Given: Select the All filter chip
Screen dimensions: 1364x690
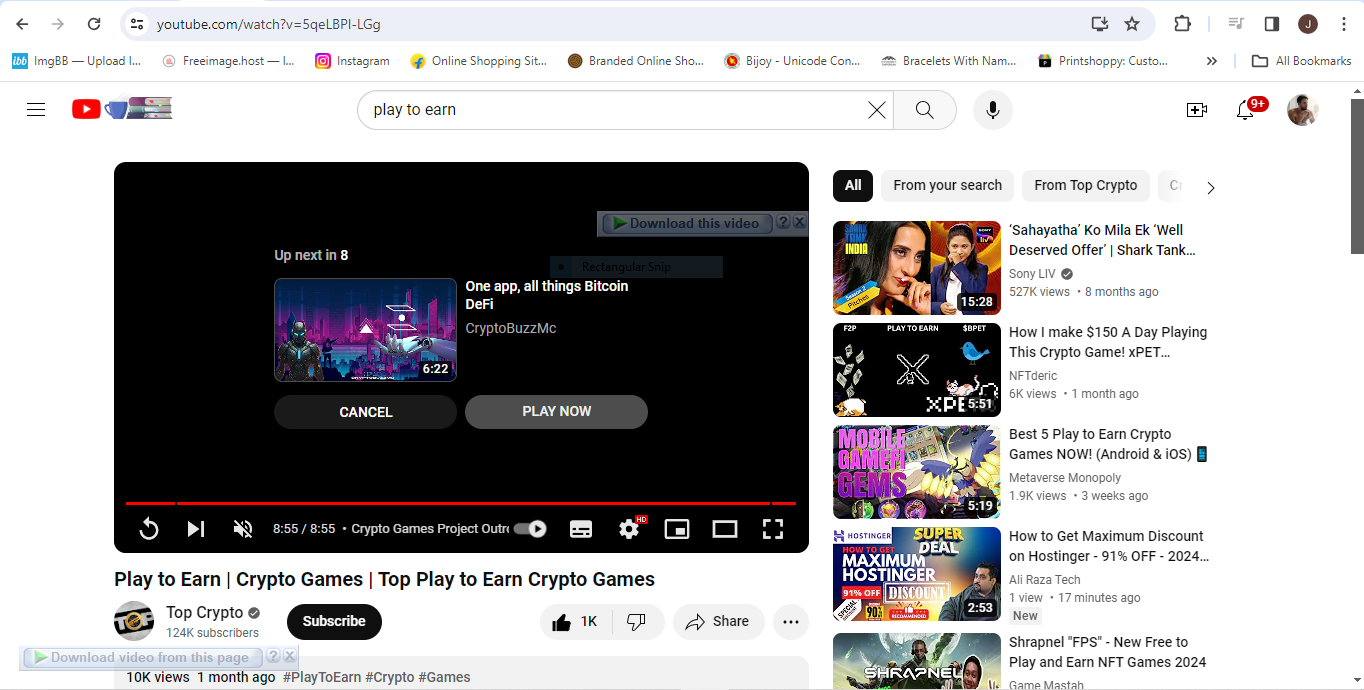Looking at the screenshot, I should pos(853,185).
